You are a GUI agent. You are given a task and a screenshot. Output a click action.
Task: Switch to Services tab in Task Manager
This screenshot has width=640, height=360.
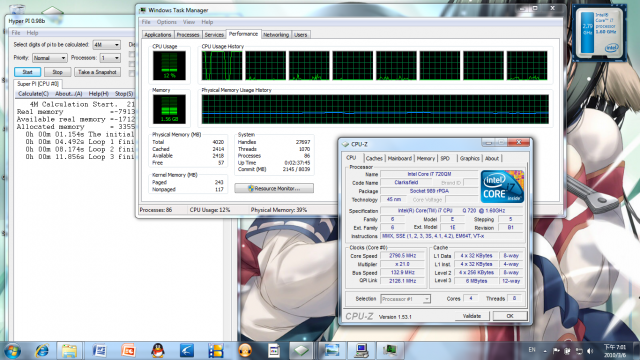(x=214, y=35)
